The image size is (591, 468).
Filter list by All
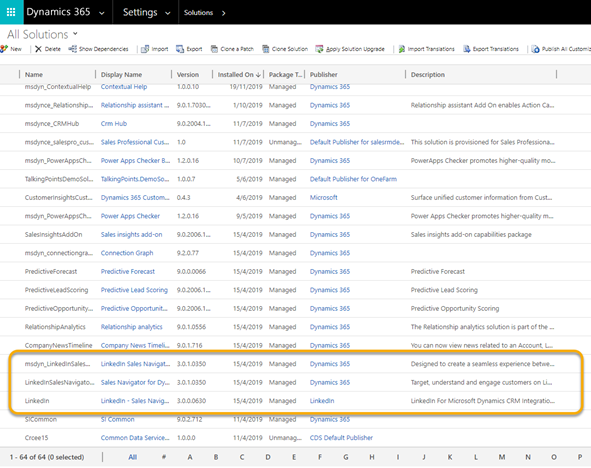132,457
